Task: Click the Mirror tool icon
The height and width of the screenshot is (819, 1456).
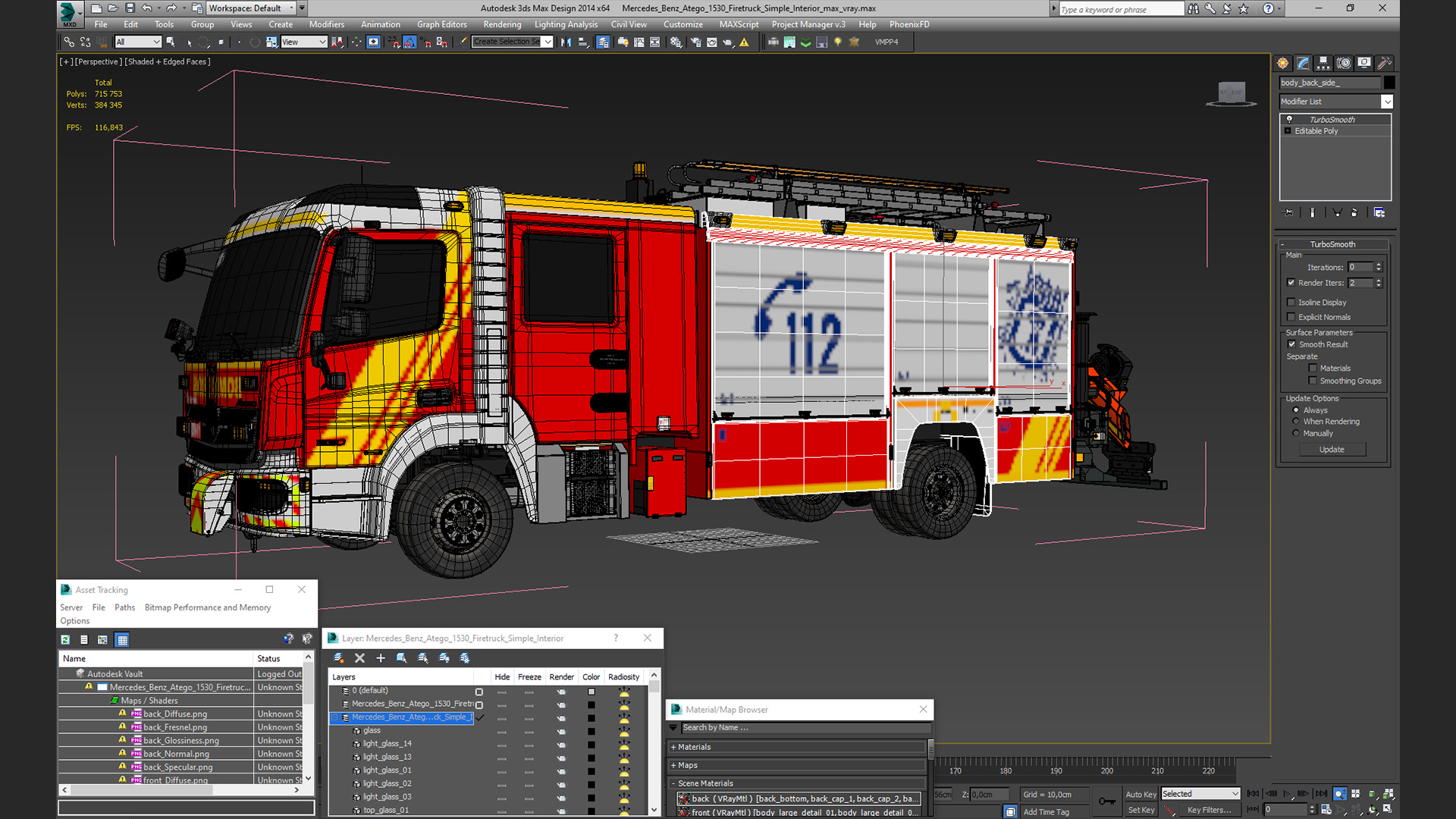Action: click(566, 42)
